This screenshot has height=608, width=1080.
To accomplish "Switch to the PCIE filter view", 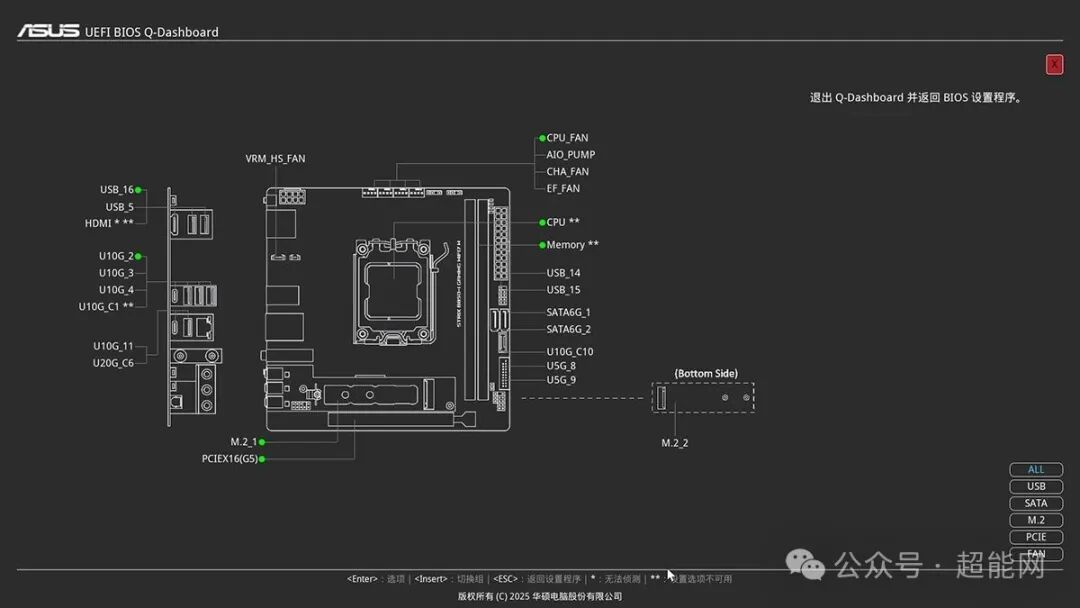I will pos(1036,537).
